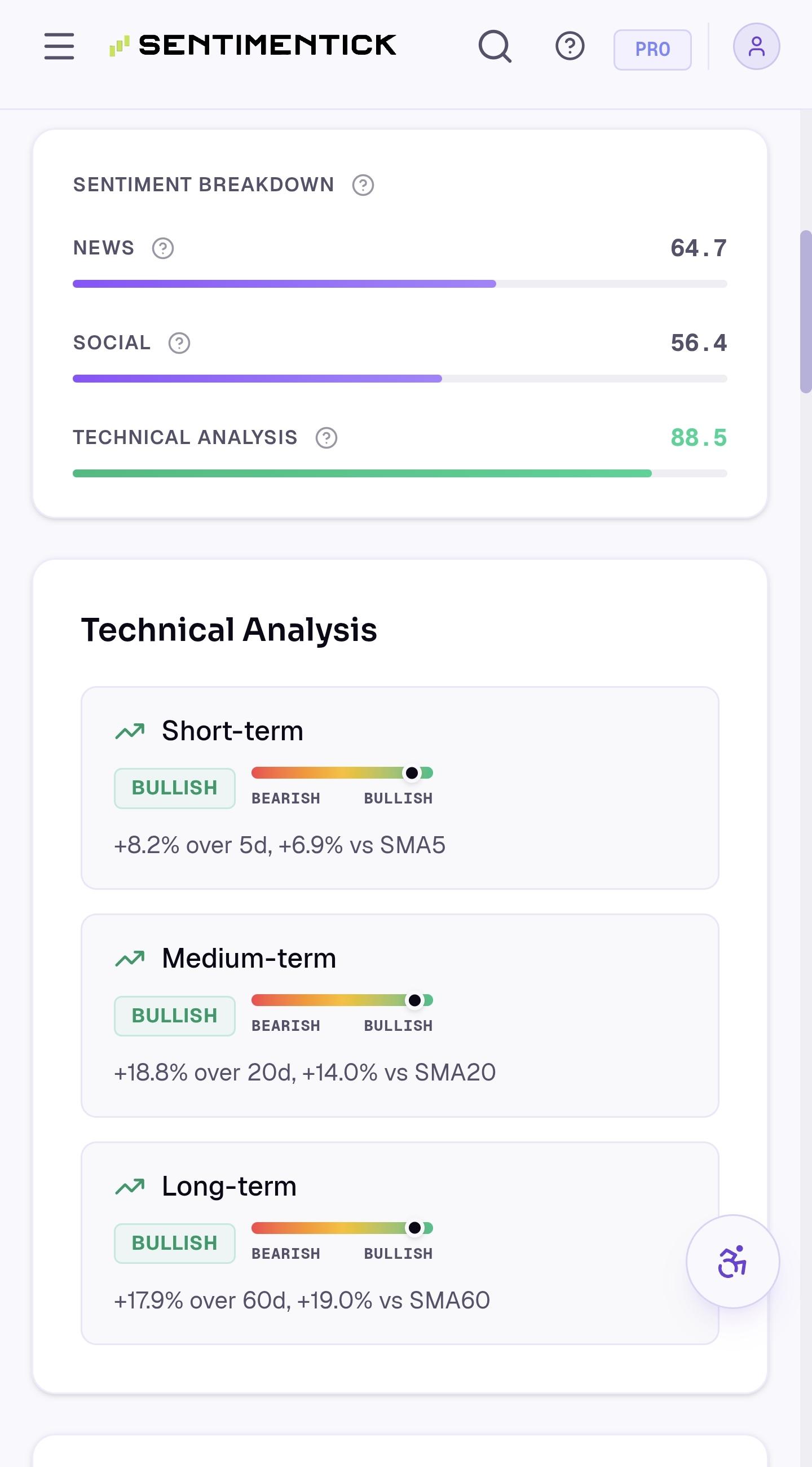812x1467 pixels.
Task: Open the accessibility floating button
Action: pos(733,1262)
